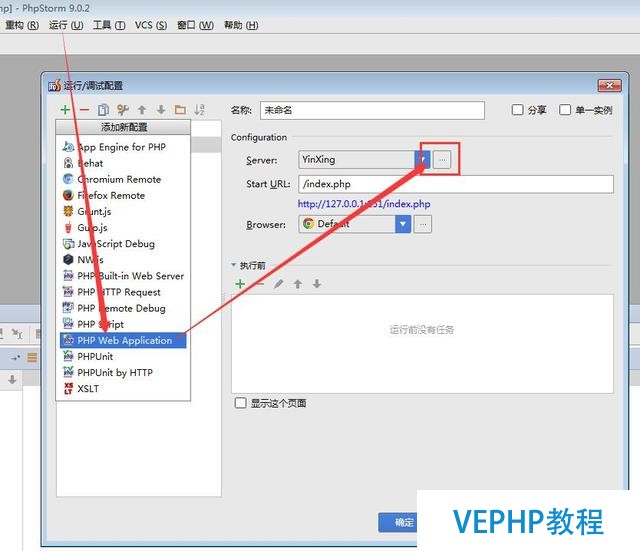The height and width of the screenshot is (551, 640).
Task: Open browser settings ellipsis button
Action: pyautogui.click(x=423, y=224)
